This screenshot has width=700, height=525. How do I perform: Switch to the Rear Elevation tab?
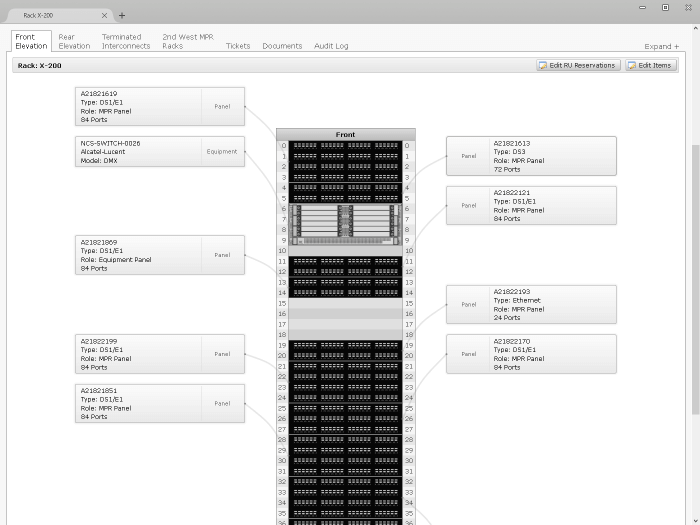pos(74,41)
